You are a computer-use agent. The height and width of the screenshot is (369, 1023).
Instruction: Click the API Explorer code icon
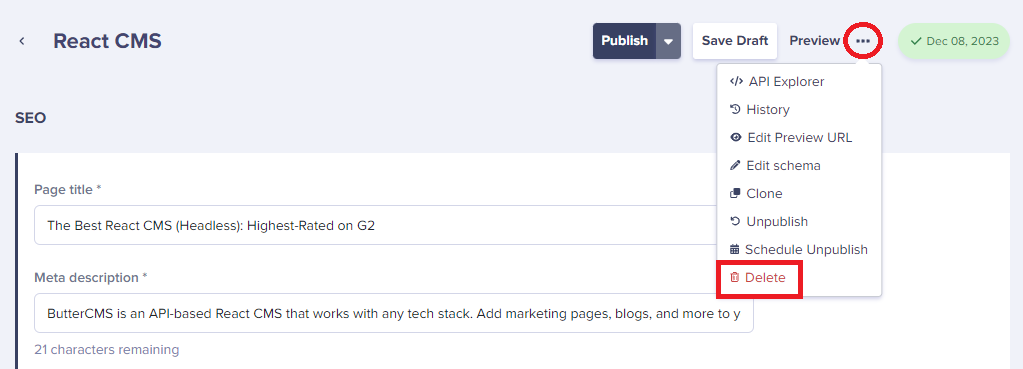tap(736, 81)
